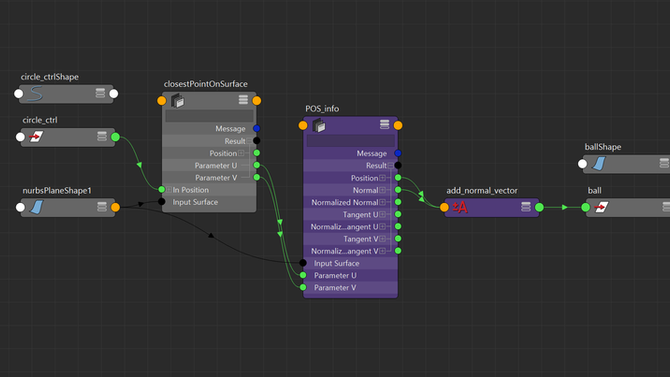This screenshot has height=377, width=670.
Task: Toggle view mode bars on circle_ctrl node
Action: [x=102, y=136]
